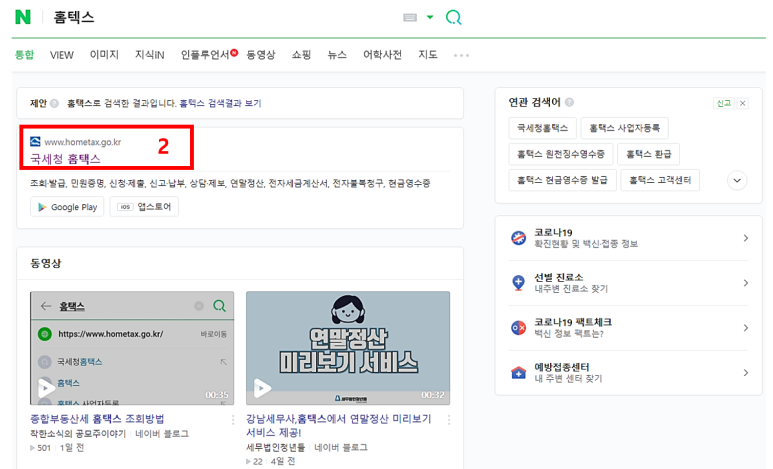Open 내 주변 센터 찾기 text

pyautogui.click(x=568, y=379)
